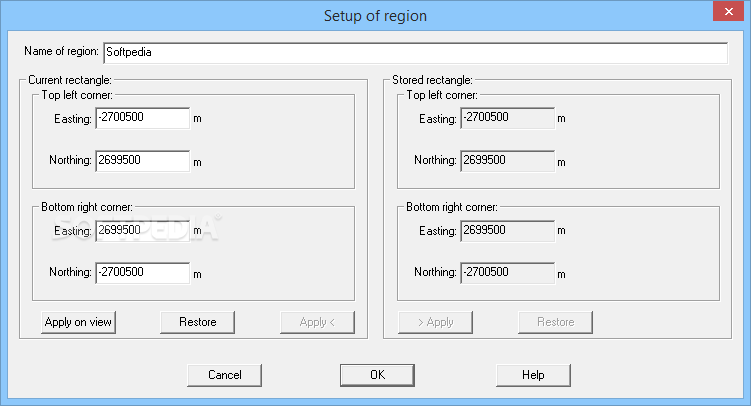Click Current rectangle bottom right Northing field
The width and height of the screenshot is (751, 406).
tap(142, 272)
